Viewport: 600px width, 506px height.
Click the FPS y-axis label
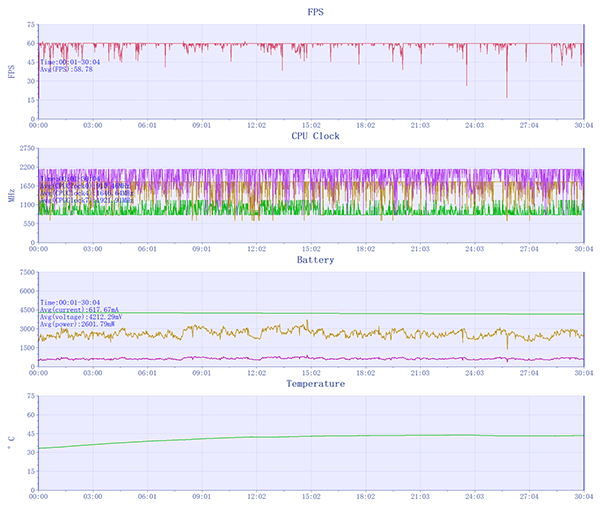(11, 71)
